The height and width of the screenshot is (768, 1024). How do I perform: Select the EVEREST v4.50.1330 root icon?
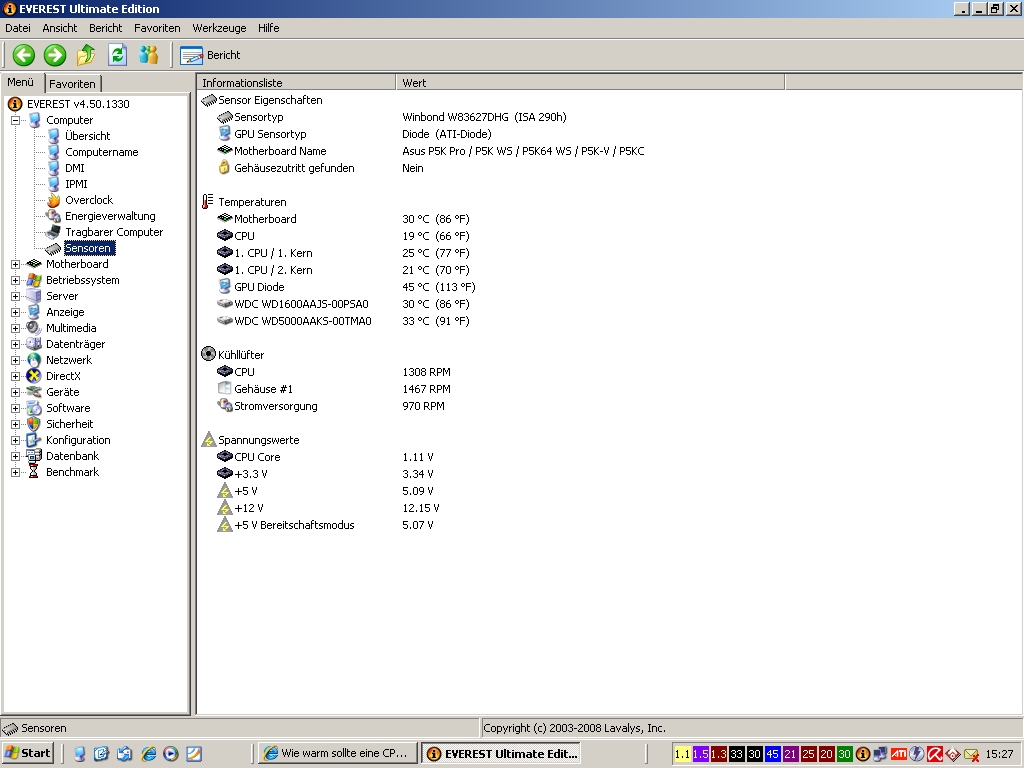(x=14, y=104)
